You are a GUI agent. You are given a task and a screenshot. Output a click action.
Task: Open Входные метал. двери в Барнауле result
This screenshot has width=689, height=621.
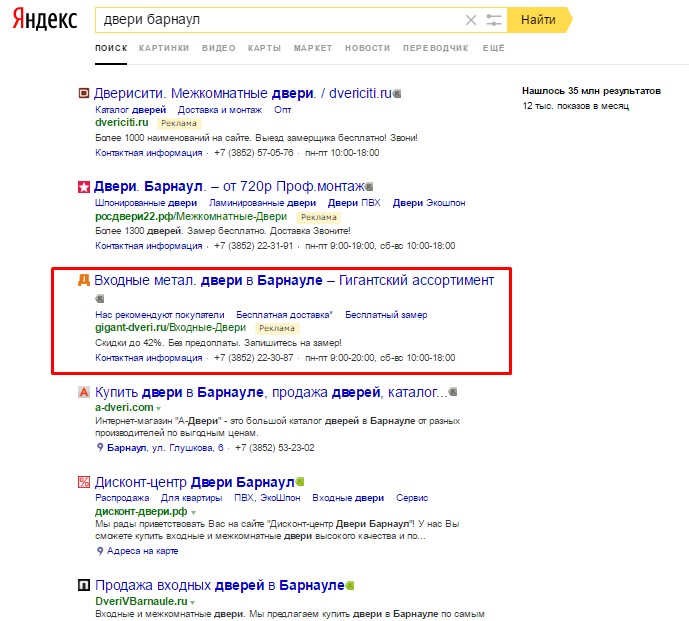click(x=294, y=280)
